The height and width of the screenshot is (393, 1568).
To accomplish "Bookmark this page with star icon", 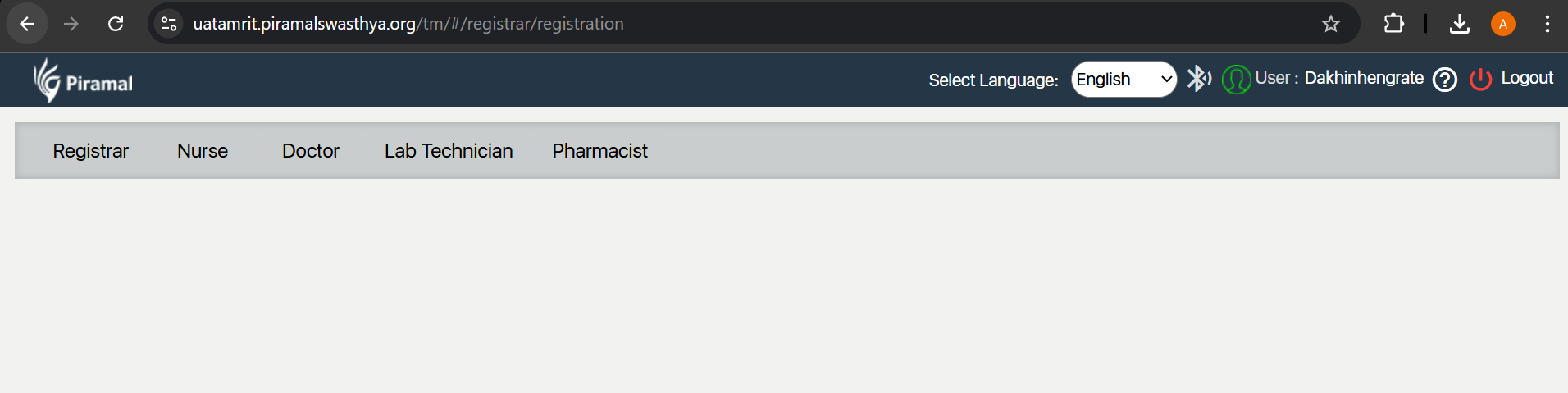I will click(x=1330, y=24).
